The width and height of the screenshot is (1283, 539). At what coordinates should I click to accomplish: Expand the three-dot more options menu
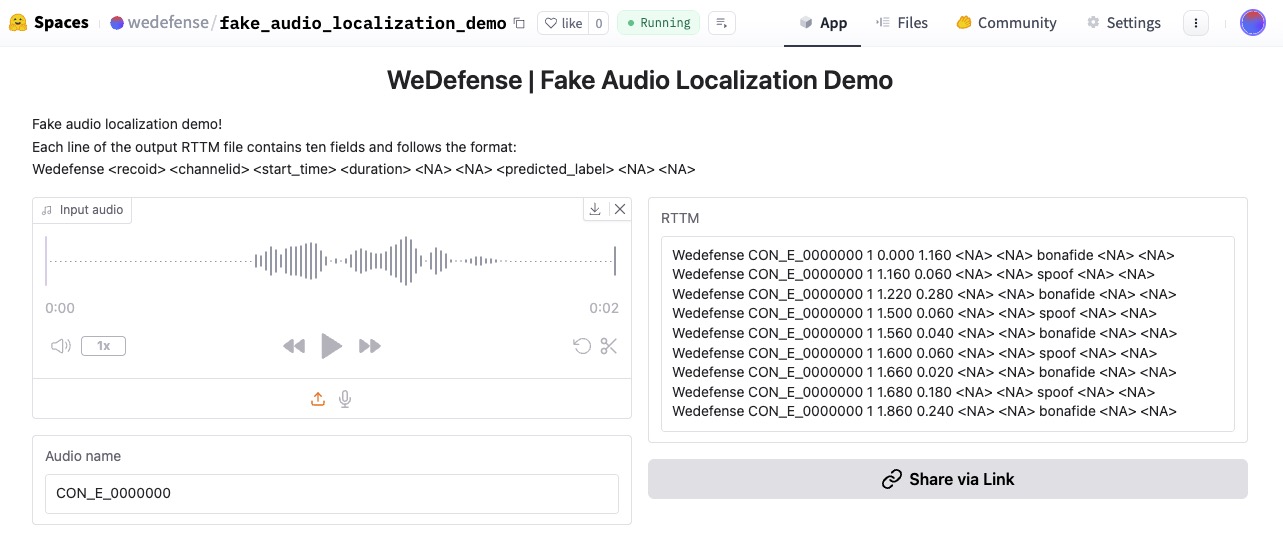(x=1195, y=23)
